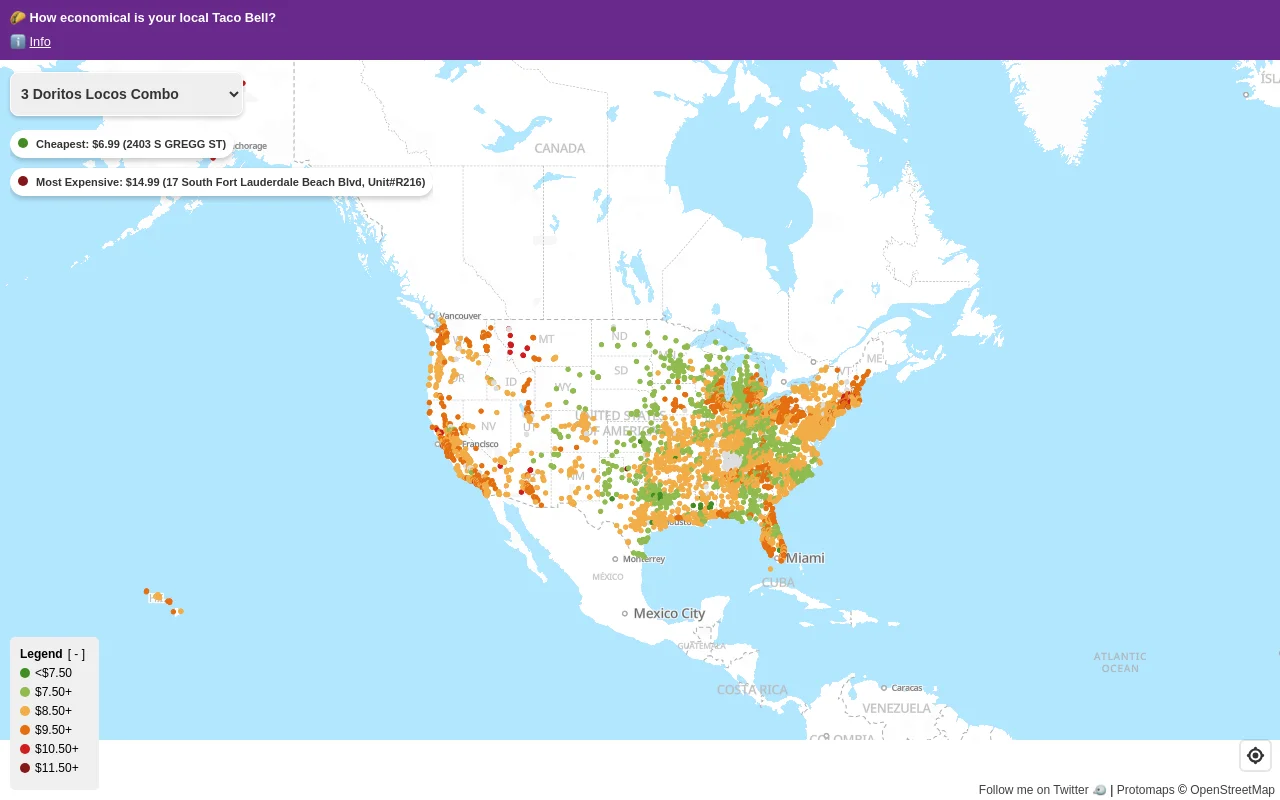Click the $8.50+ legend entry
This screenshot has width=1280, height=800.
point(46,711)
